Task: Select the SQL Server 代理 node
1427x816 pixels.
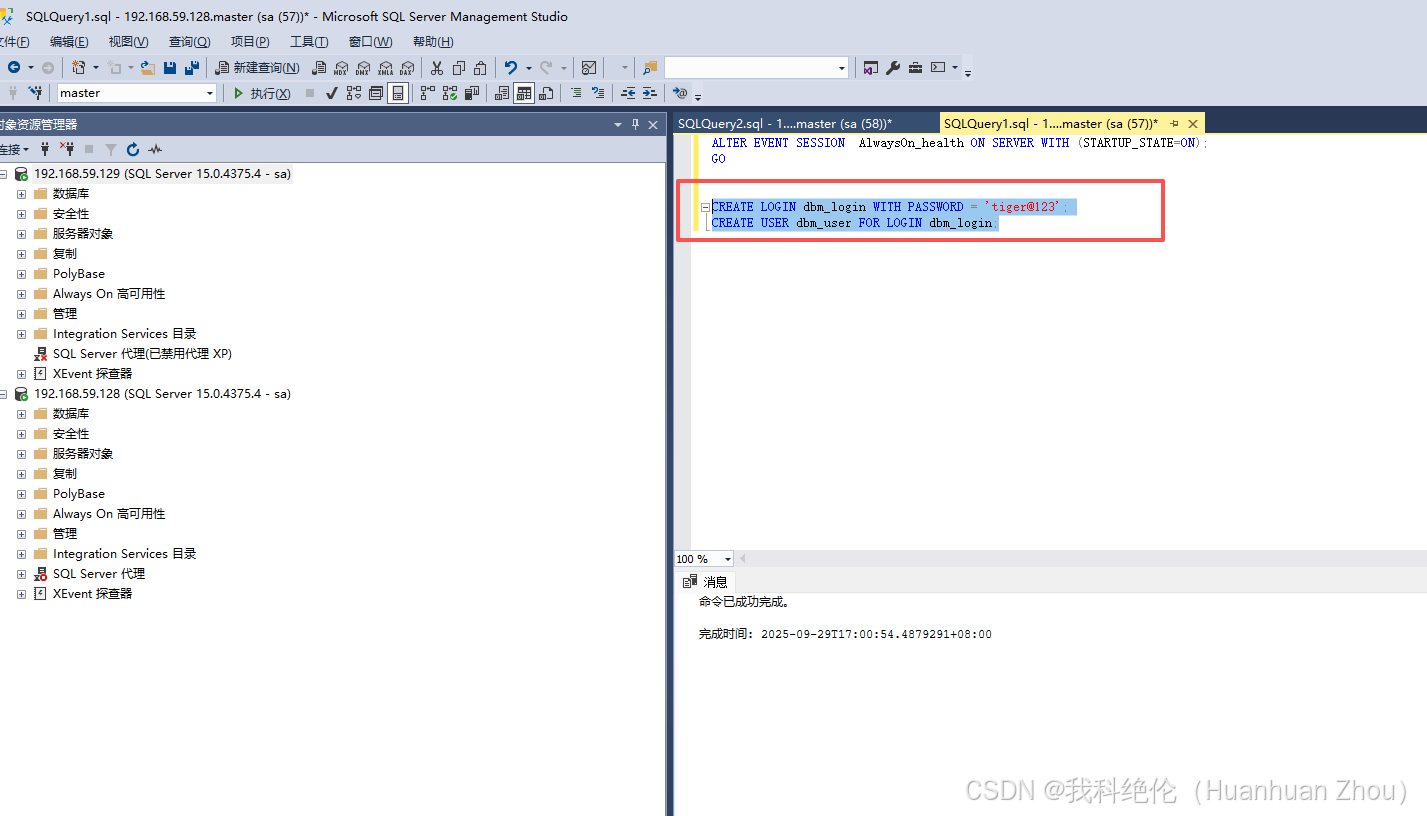Action: (x=97, y=573)
